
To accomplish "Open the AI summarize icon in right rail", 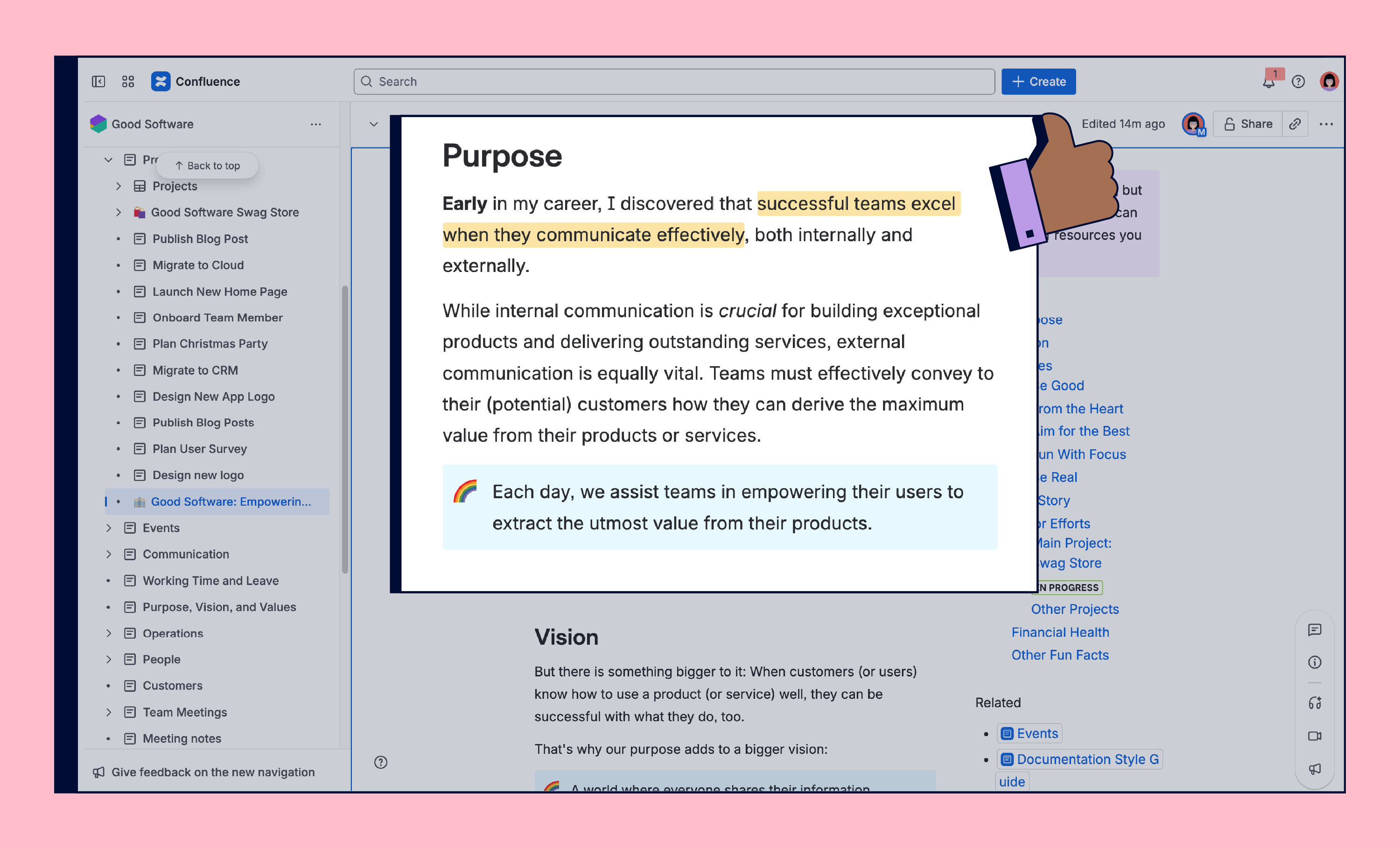I will tap(1315, 703).
